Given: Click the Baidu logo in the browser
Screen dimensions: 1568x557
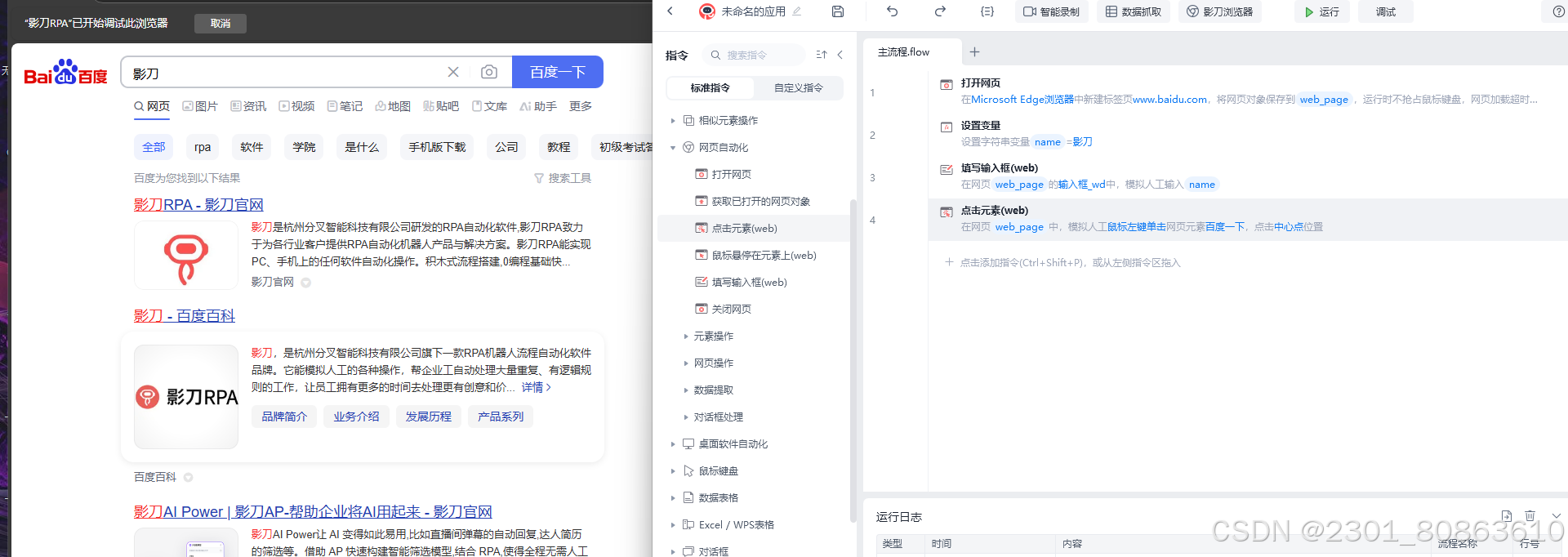Looking at the screenshot, I should coord(65,73).
